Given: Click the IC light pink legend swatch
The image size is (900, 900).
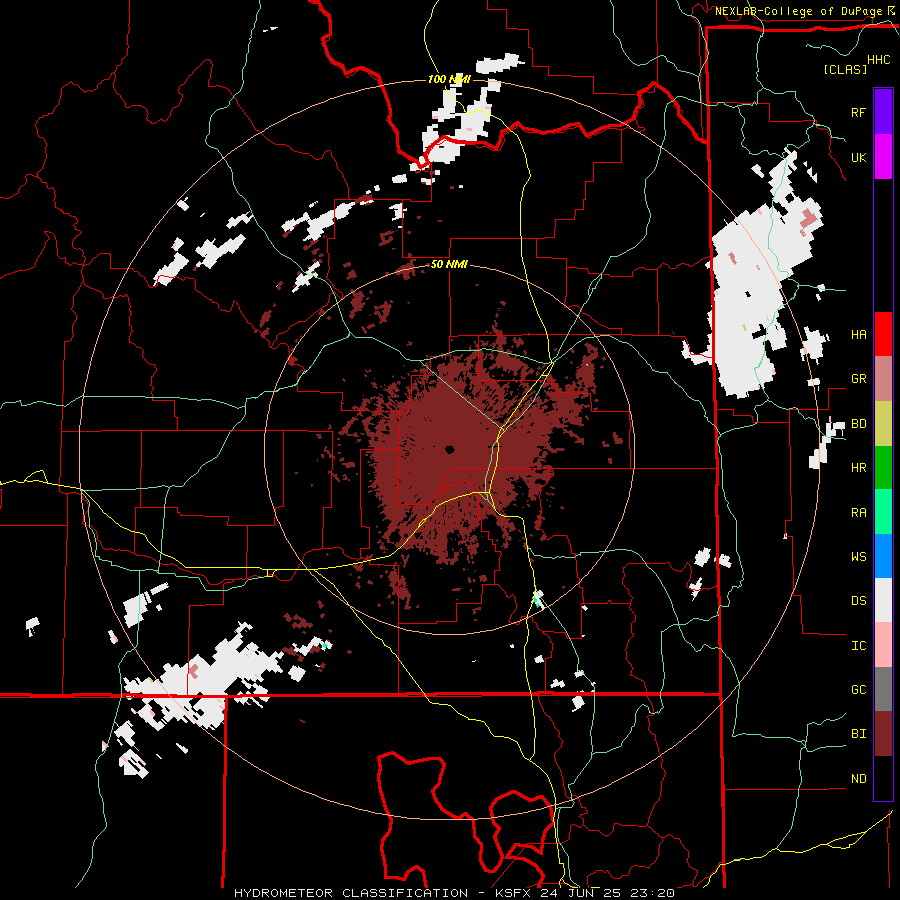Looking at the screenshot, I should pyautogui.click(x=883, y=645).
